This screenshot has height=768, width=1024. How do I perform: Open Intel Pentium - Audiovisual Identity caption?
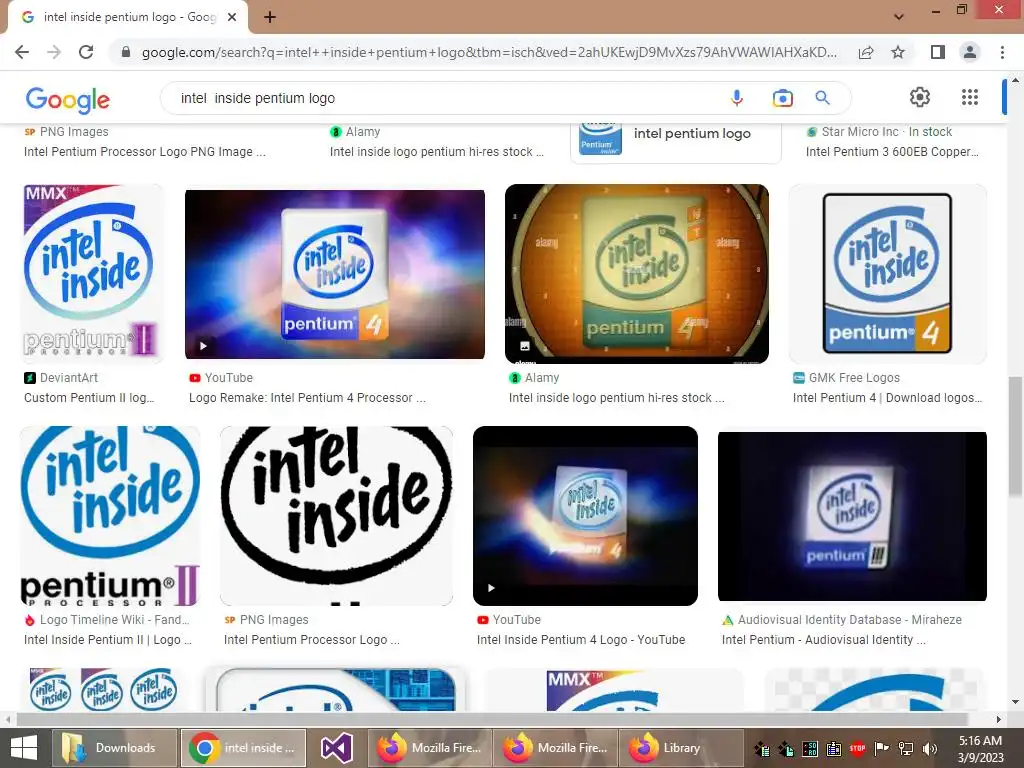(x=824, y=640)
